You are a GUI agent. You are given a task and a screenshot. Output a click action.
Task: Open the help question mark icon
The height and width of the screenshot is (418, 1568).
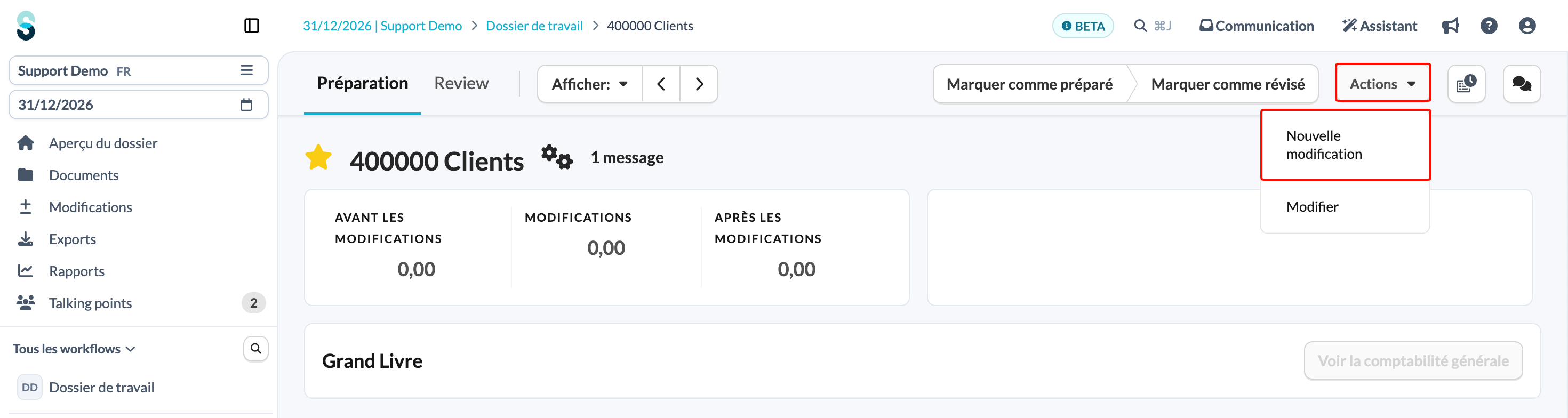(x=1489, y=26)
